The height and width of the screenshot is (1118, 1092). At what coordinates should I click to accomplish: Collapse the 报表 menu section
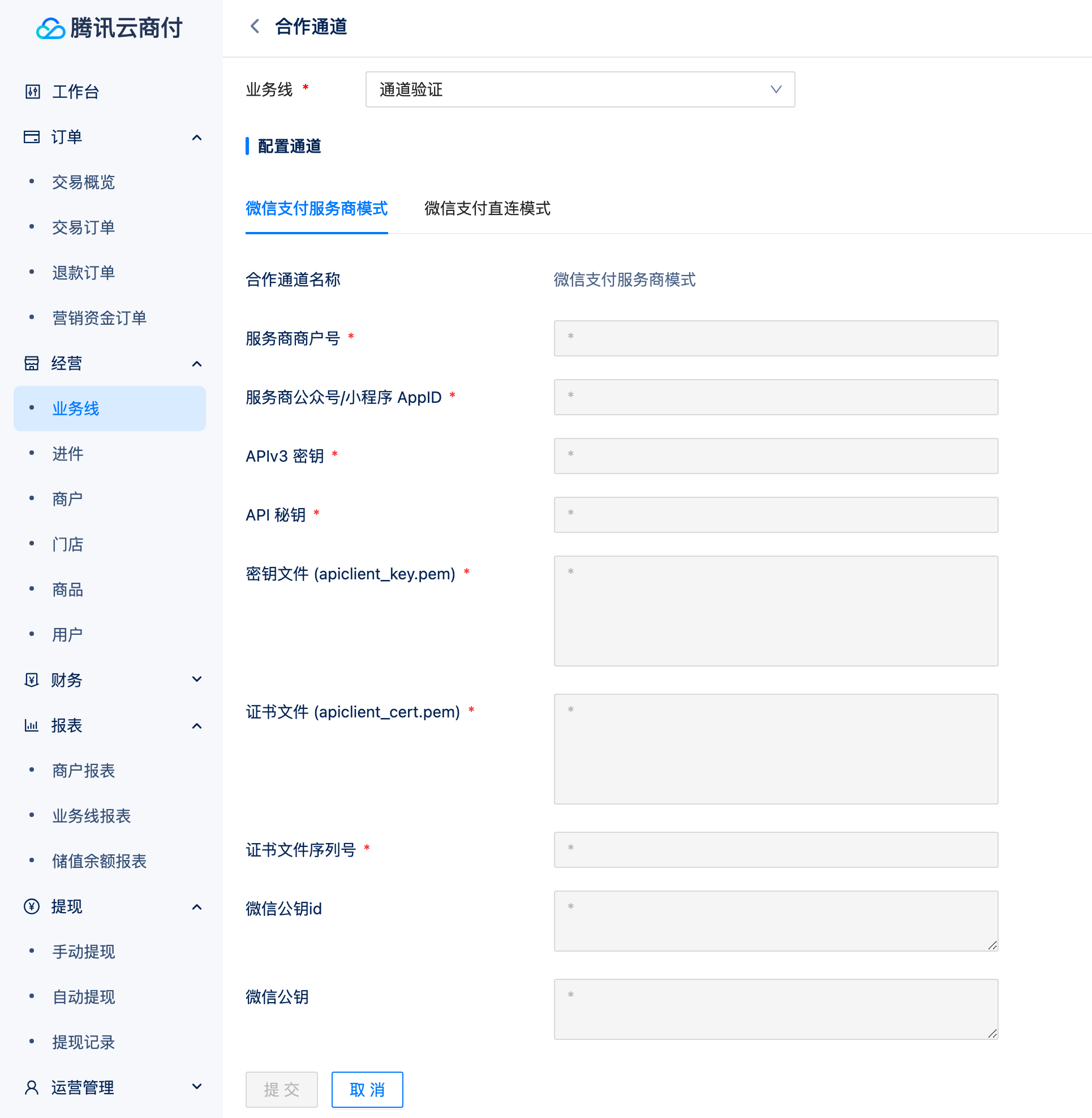[x=197, y=726]
